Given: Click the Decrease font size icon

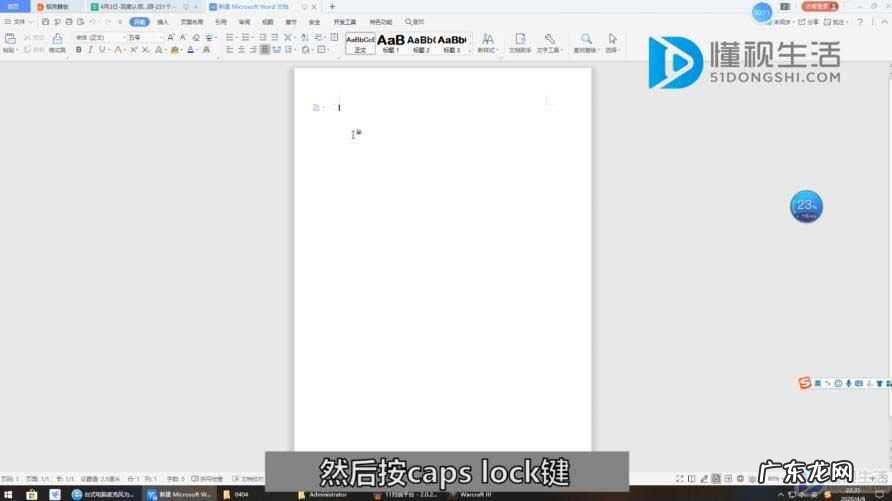Looking at the screenshot, I should (x=182, y=38).
